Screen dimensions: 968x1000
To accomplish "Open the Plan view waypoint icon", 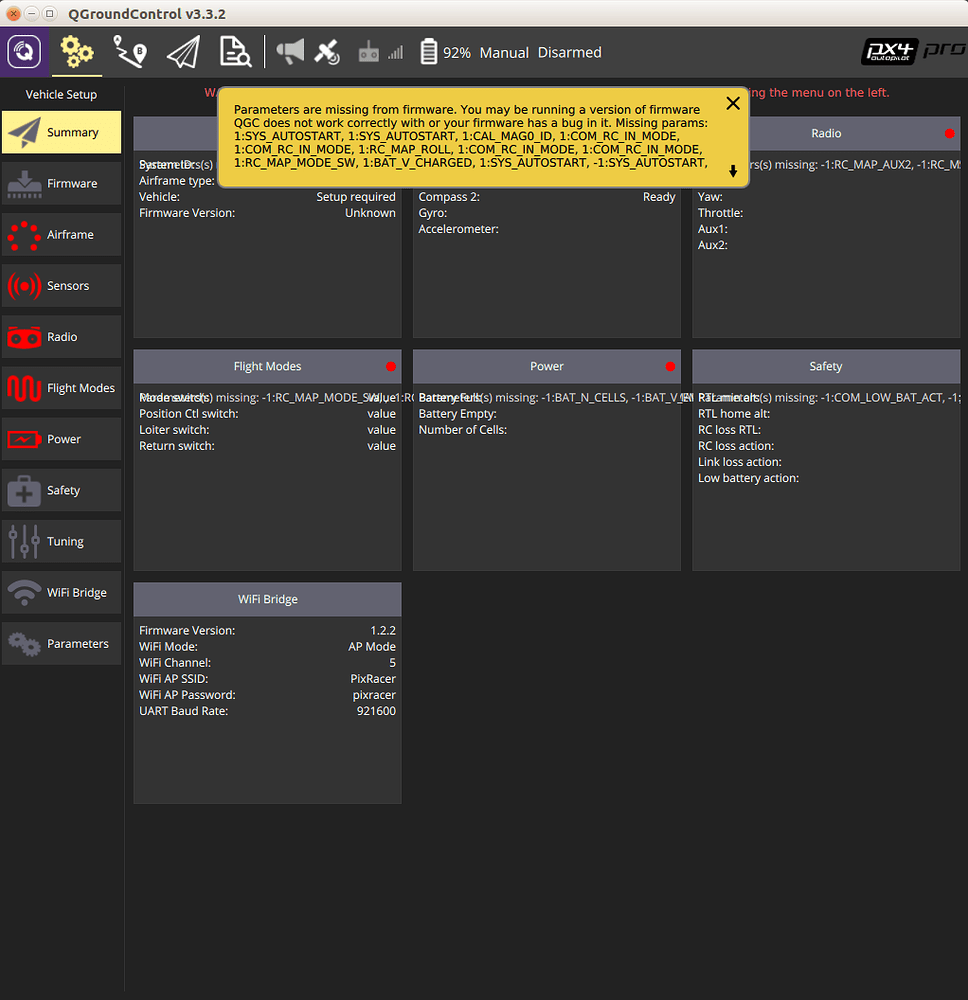I will pos(129,52).
